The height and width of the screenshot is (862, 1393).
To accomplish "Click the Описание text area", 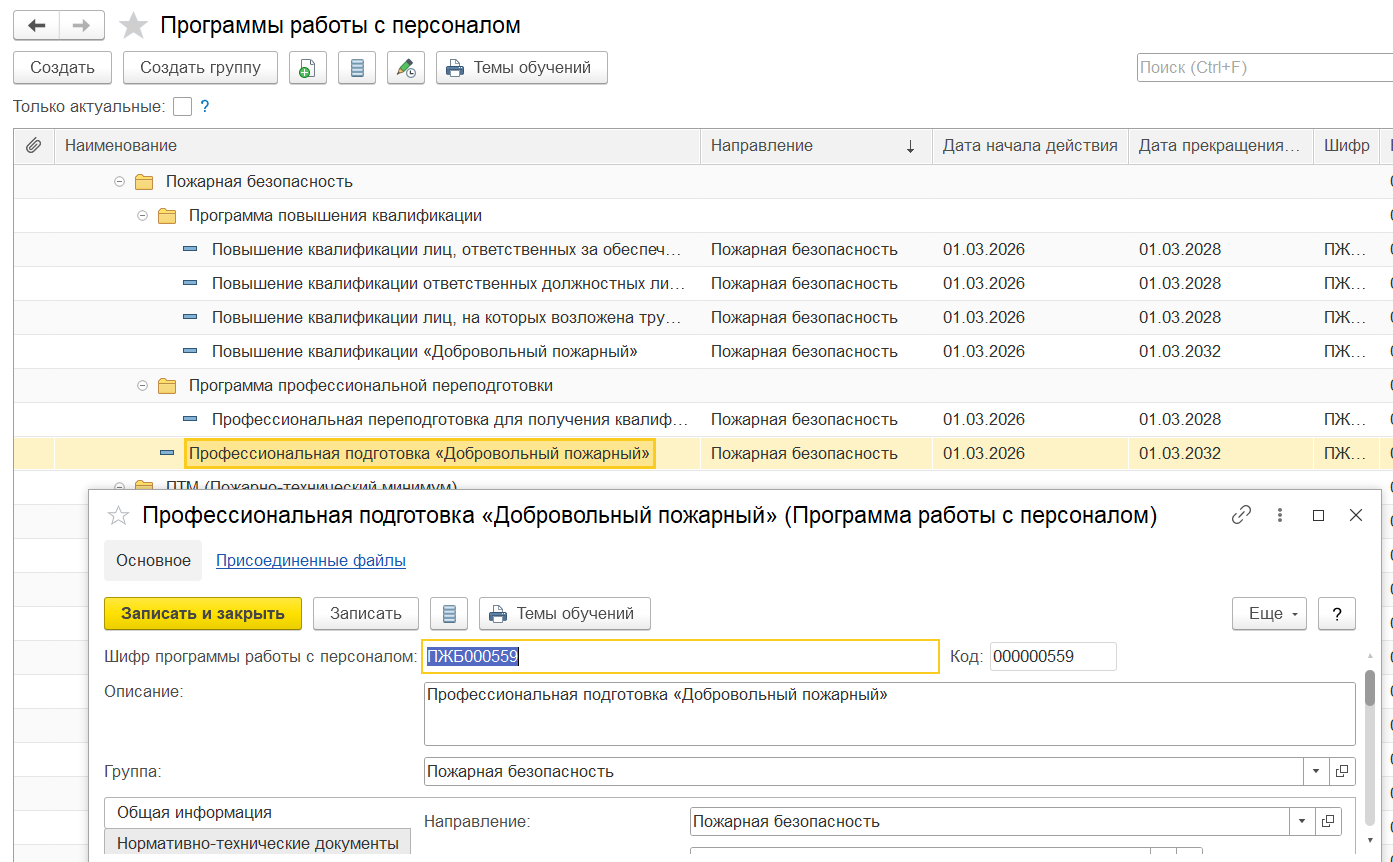I will 889,714.
